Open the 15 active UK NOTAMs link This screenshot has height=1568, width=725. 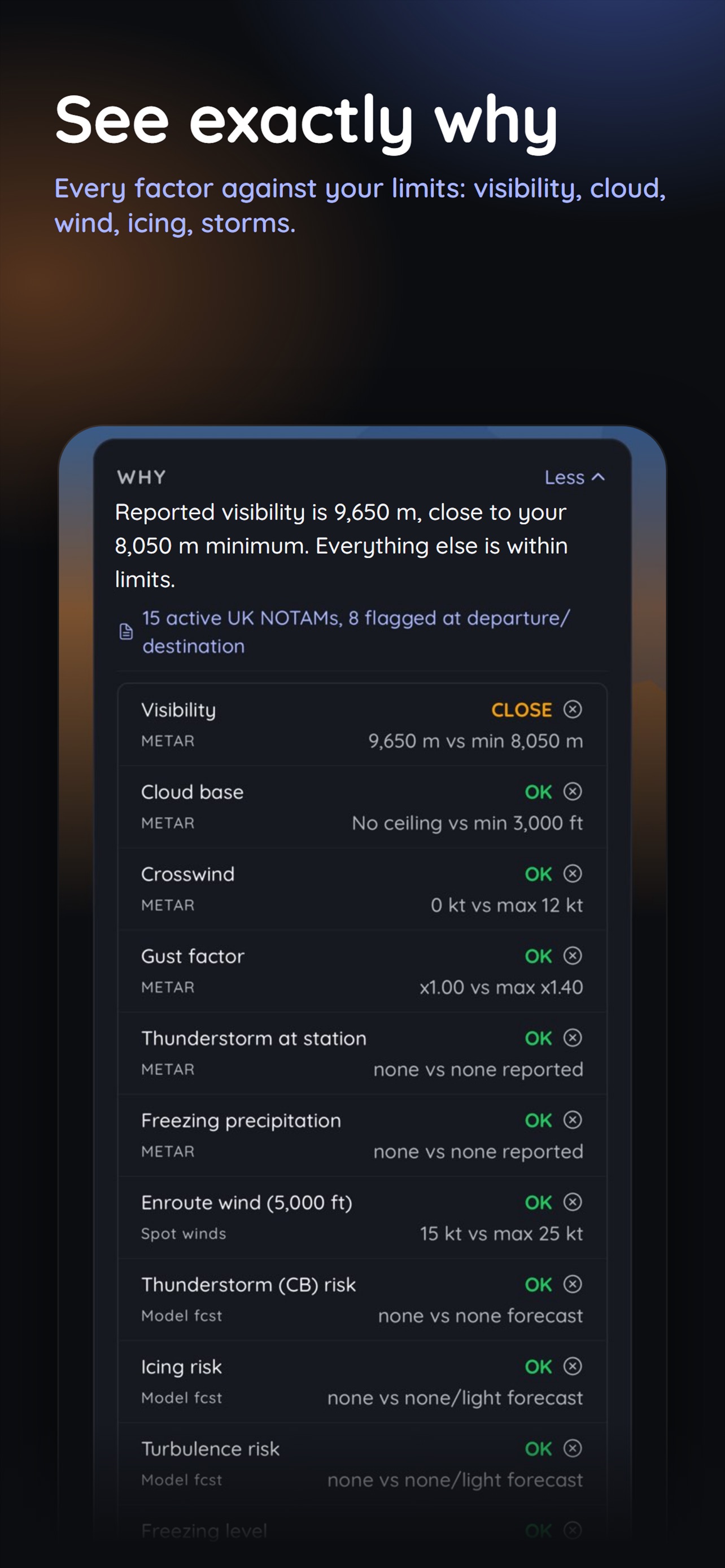tap(356, 632)
